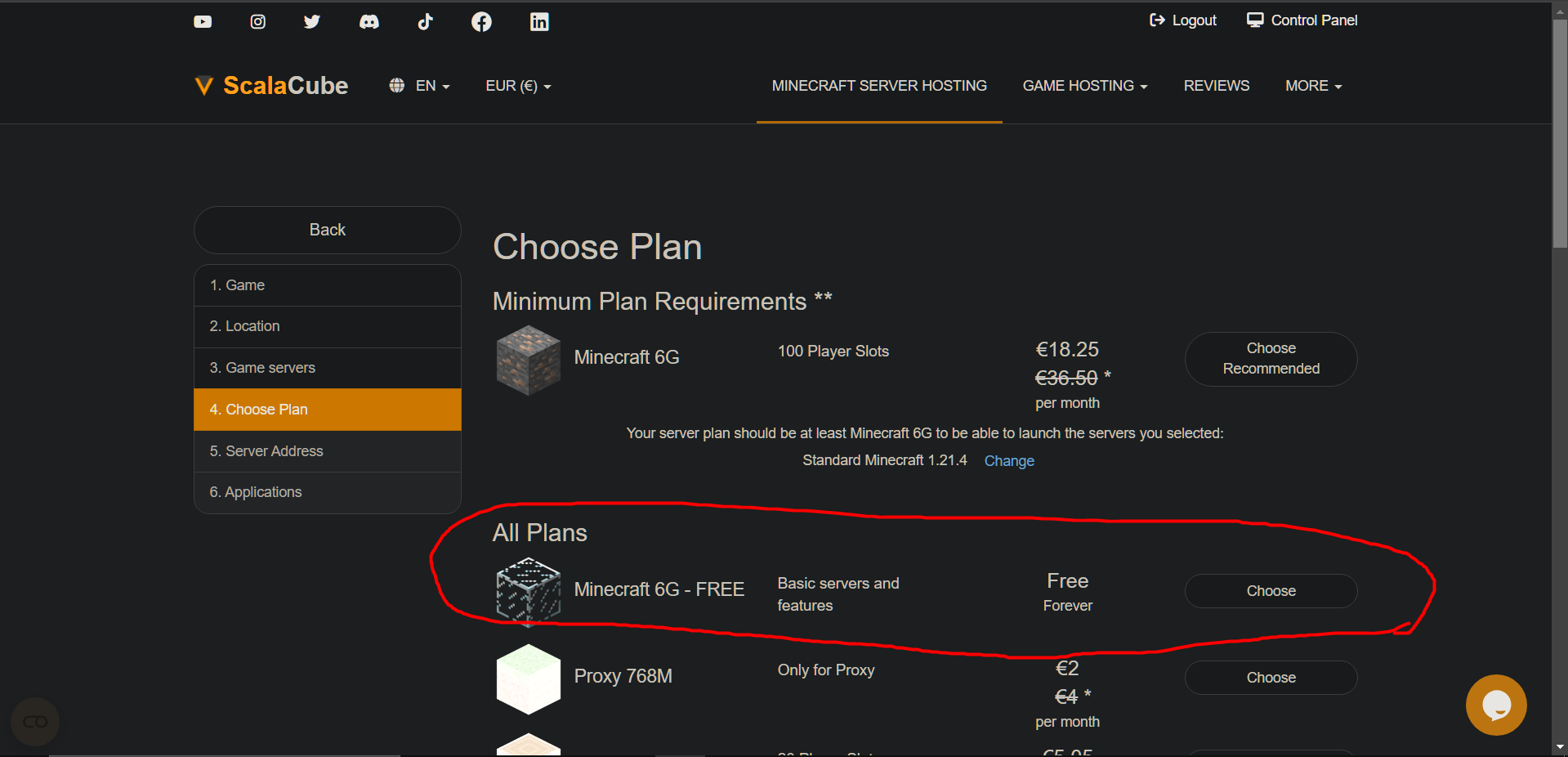
Task: Expand the EN language dropdown
Action: pos(420,86)
